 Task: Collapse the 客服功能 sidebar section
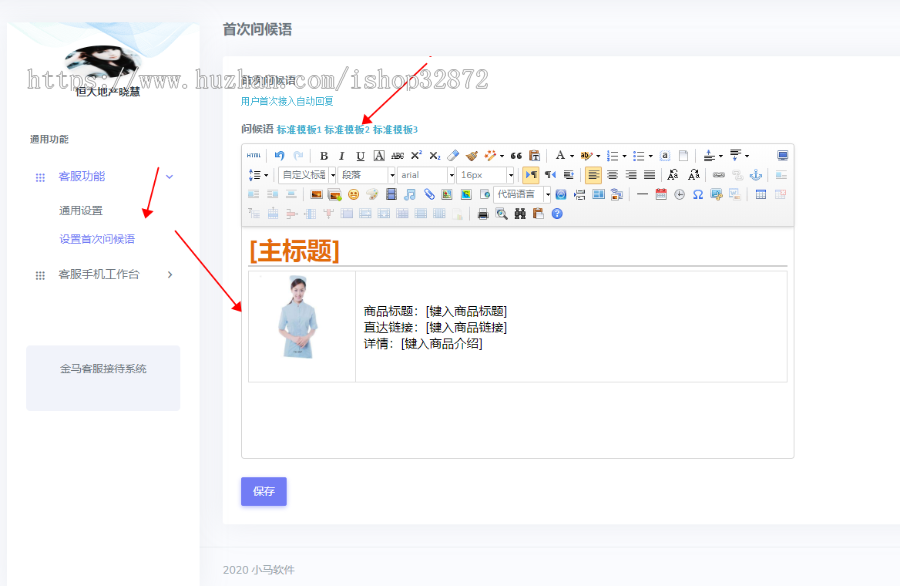(168, 175)
